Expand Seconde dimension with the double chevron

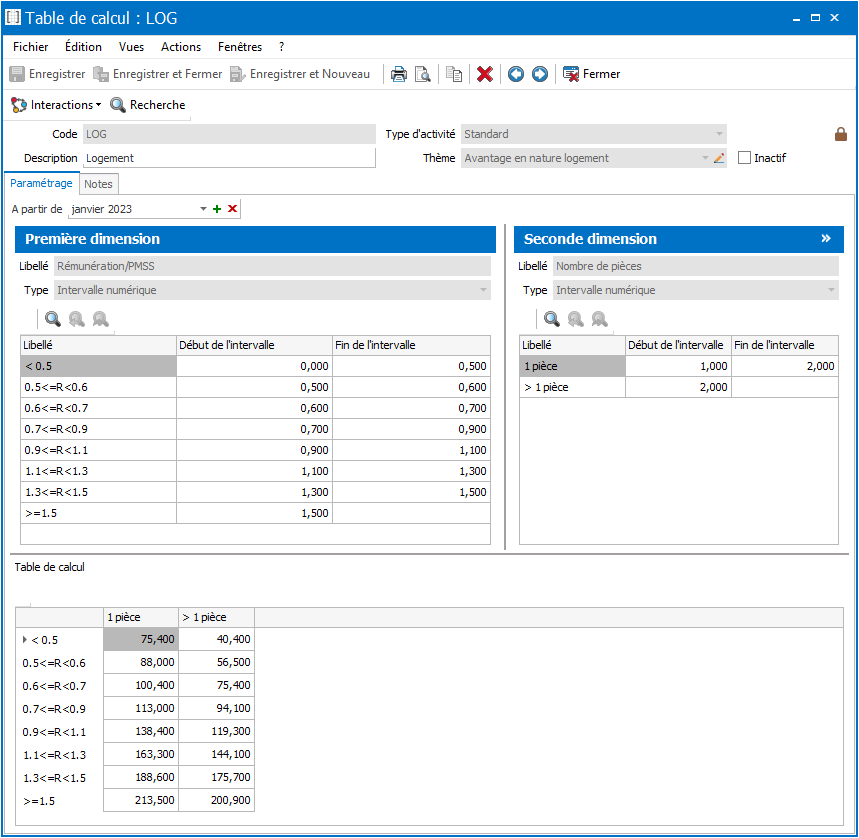coord(826,238)
